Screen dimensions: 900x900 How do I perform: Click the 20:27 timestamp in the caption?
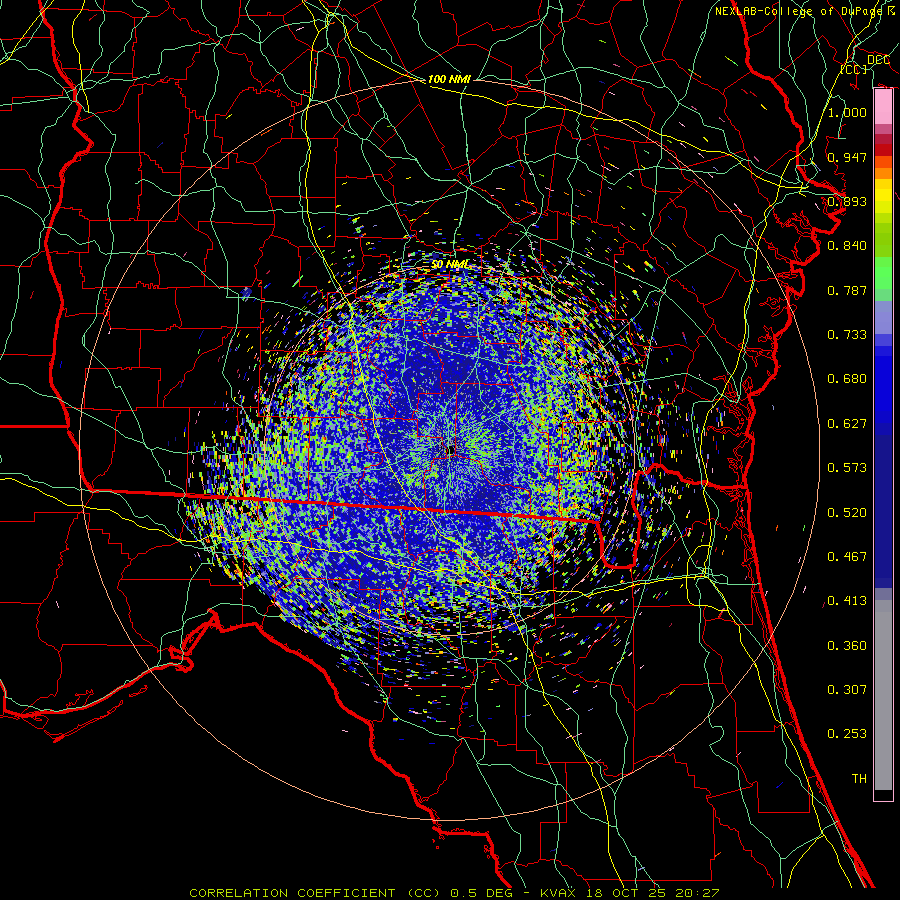pos(699,893)
